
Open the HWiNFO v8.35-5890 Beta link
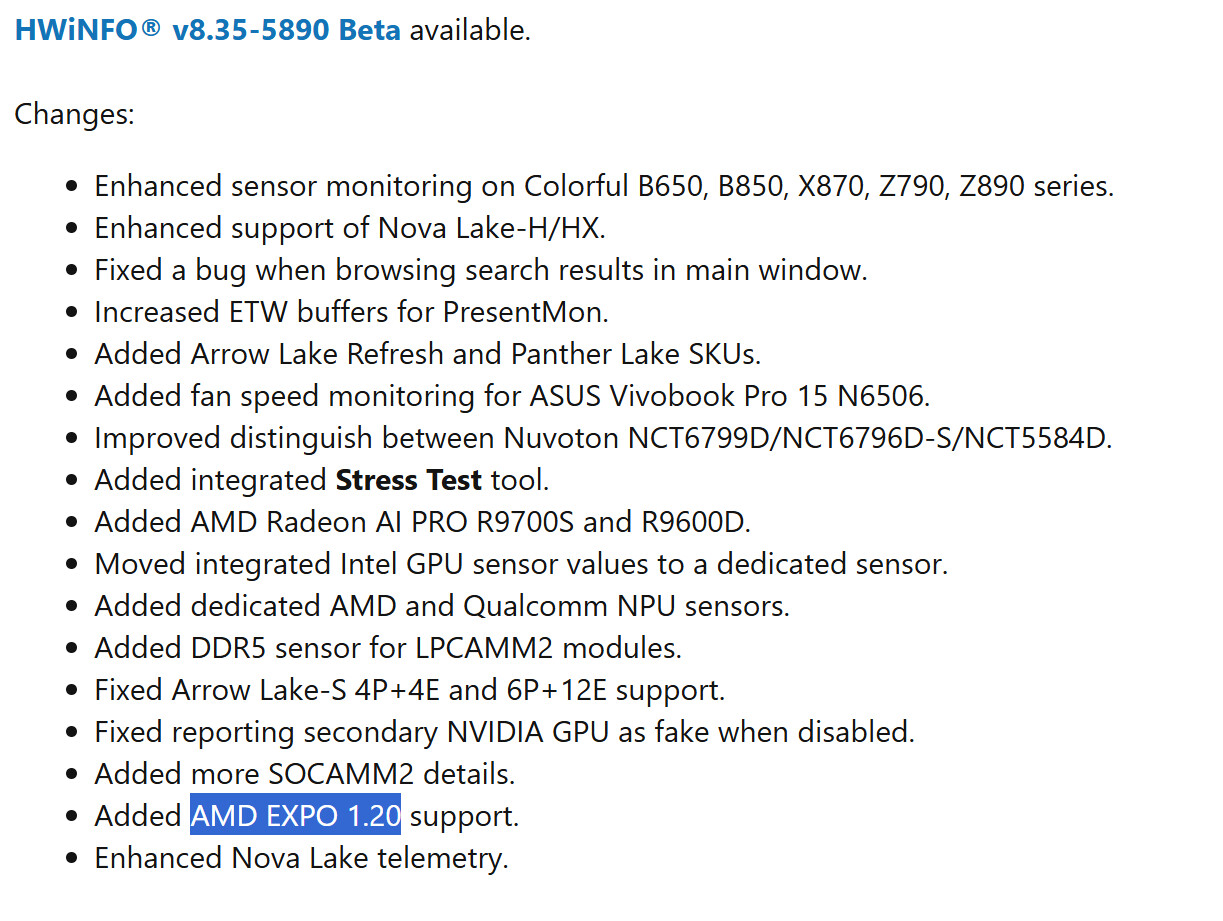207,30
